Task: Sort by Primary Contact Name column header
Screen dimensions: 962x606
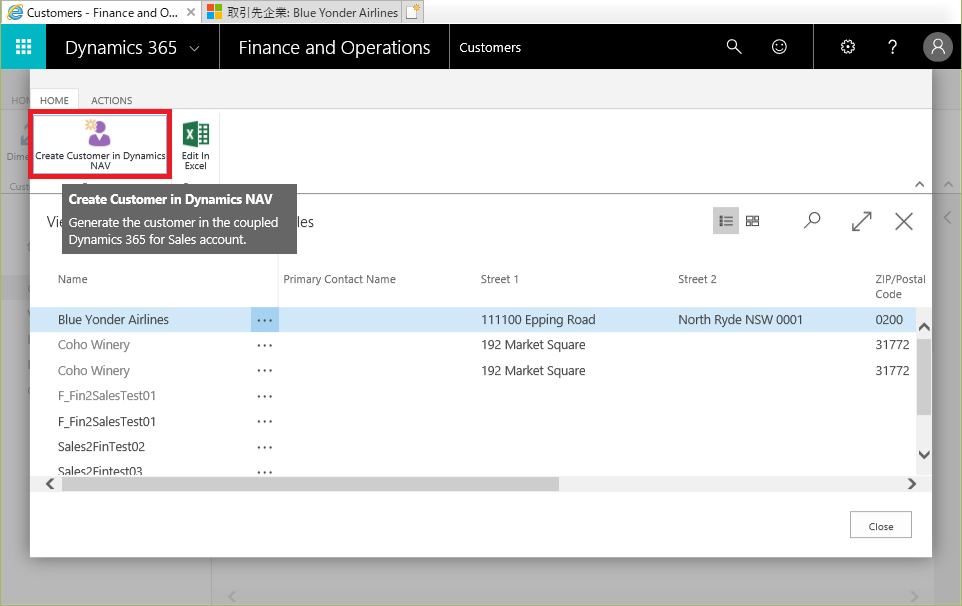Action: pyautogui.click(x=339, y=279)
